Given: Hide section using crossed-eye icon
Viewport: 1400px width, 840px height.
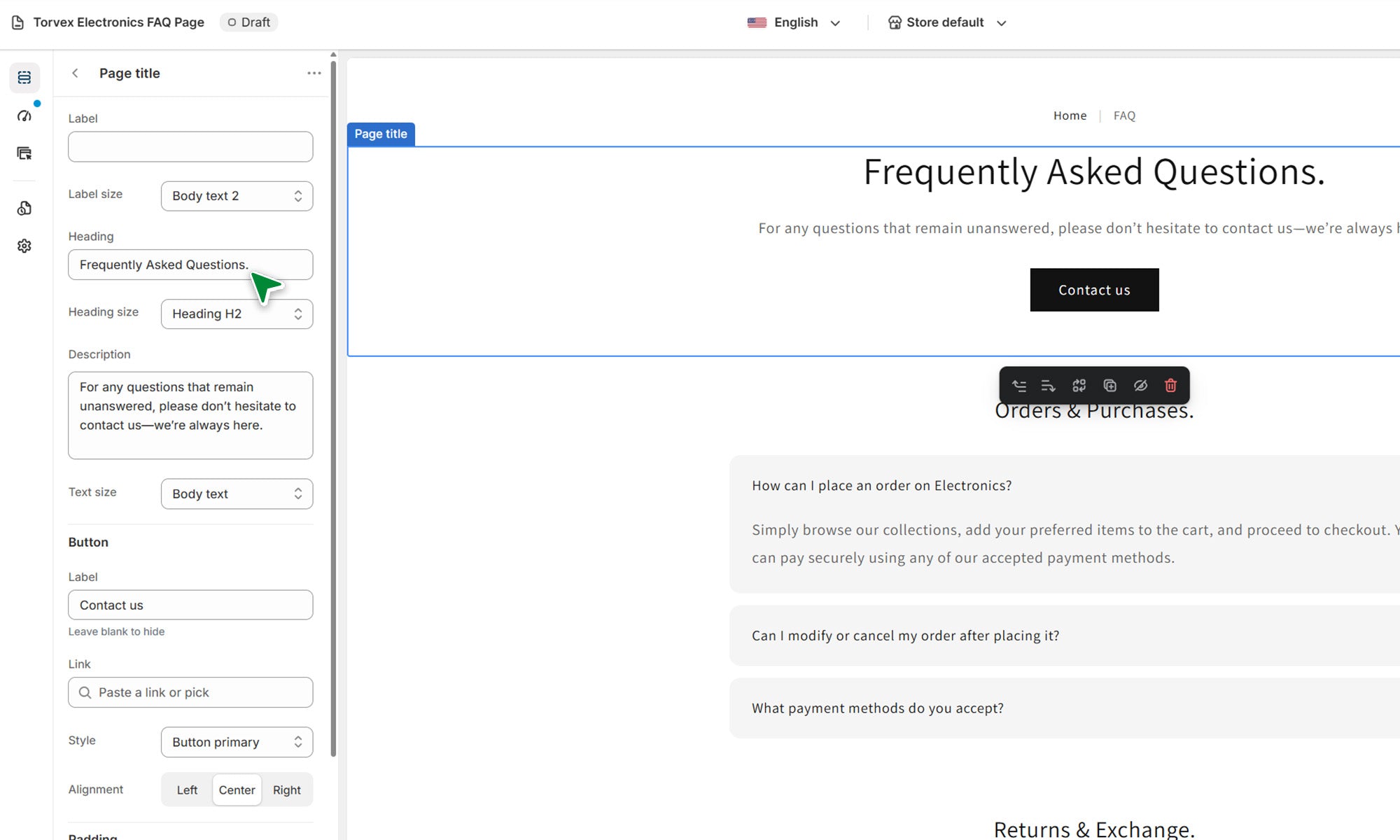Looking at the screenshot, I should pos(1140,386).
